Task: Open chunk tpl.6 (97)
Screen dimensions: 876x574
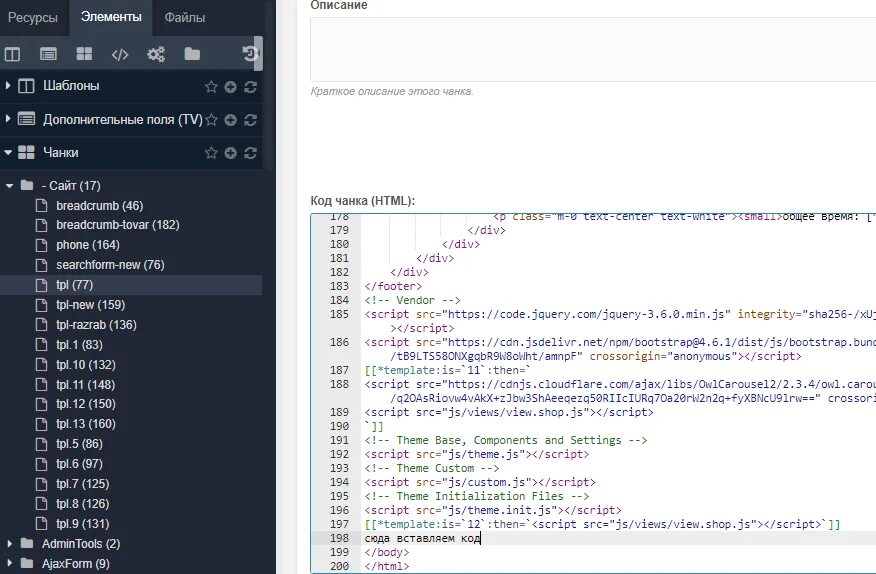Action: (x=79, y=464)
